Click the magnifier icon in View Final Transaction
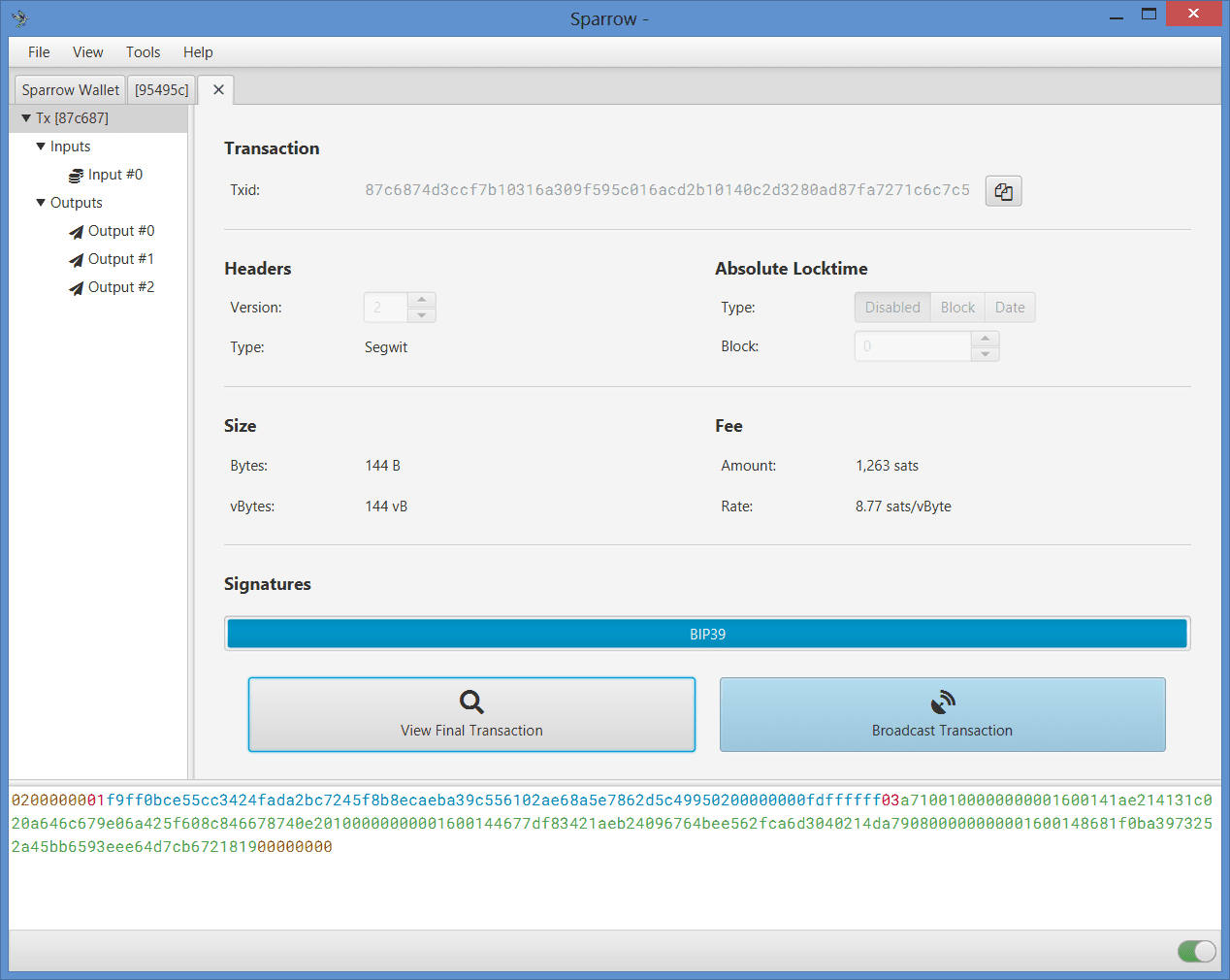 [471, 702]
